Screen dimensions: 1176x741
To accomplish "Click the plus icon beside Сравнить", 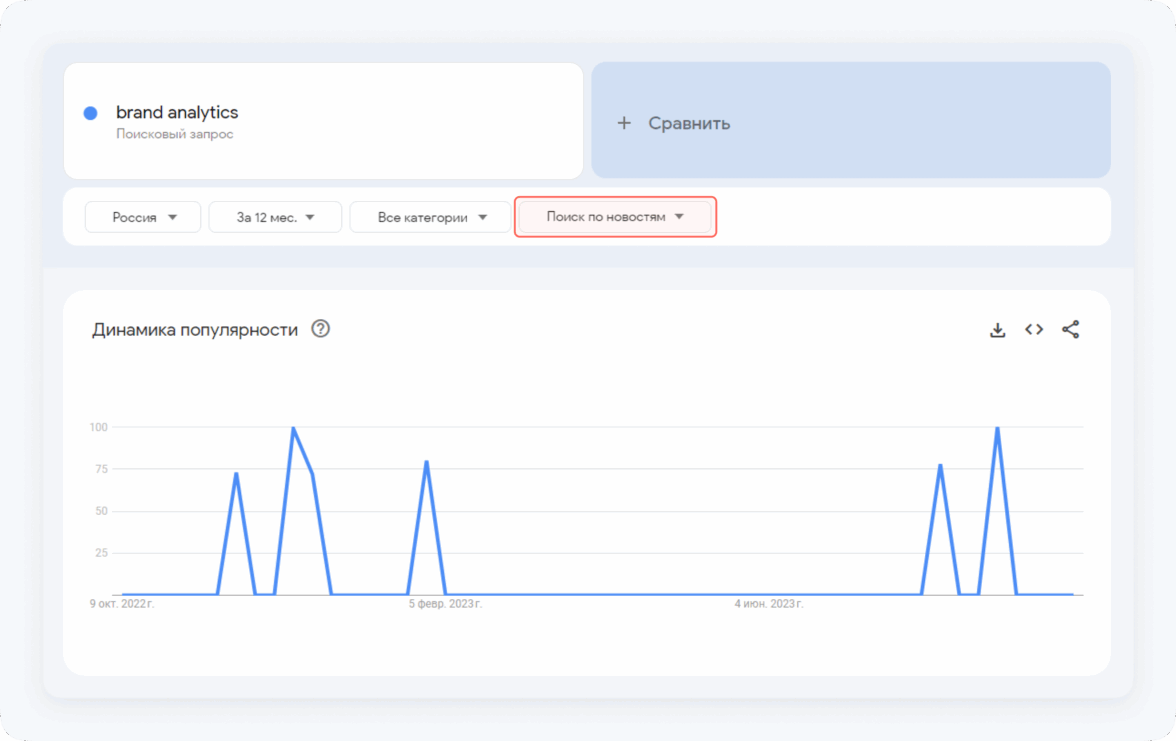I will click(624, 123).
